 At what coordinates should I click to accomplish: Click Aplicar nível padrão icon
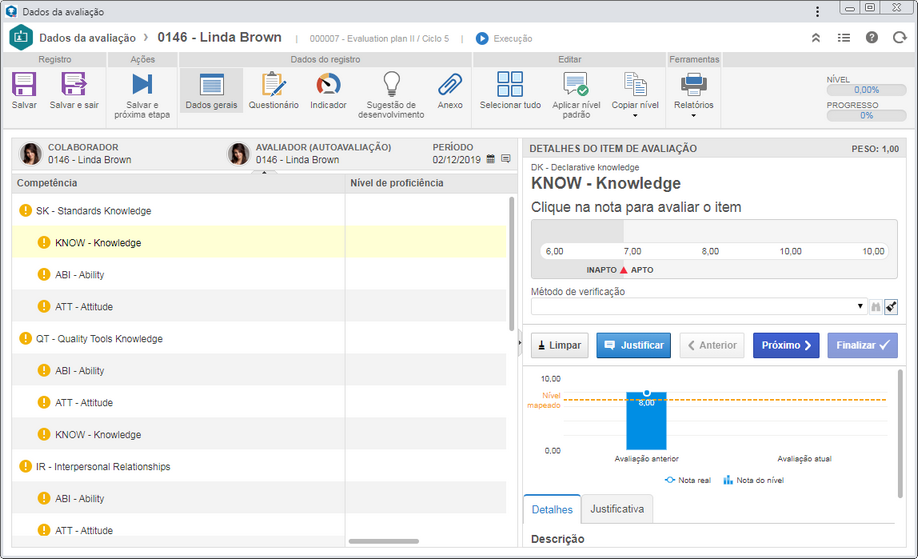point(576,84)
